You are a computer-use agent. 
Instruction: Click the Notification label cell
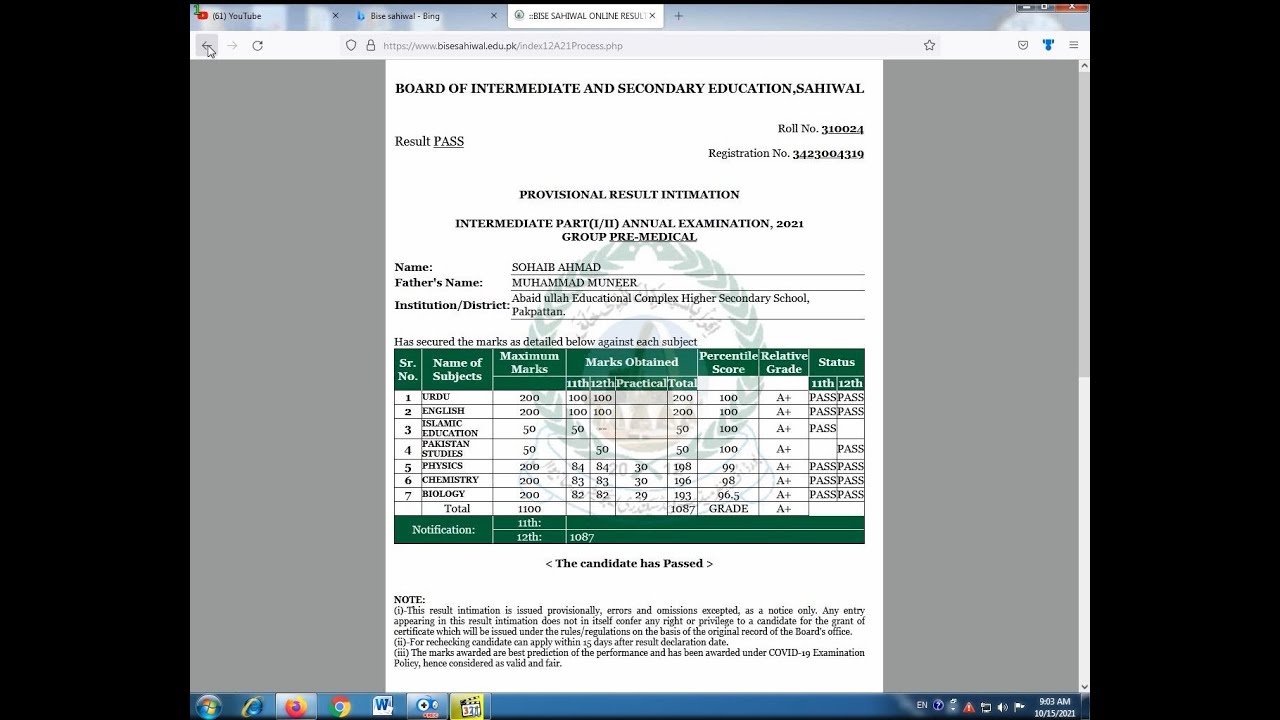pos(443,530)
